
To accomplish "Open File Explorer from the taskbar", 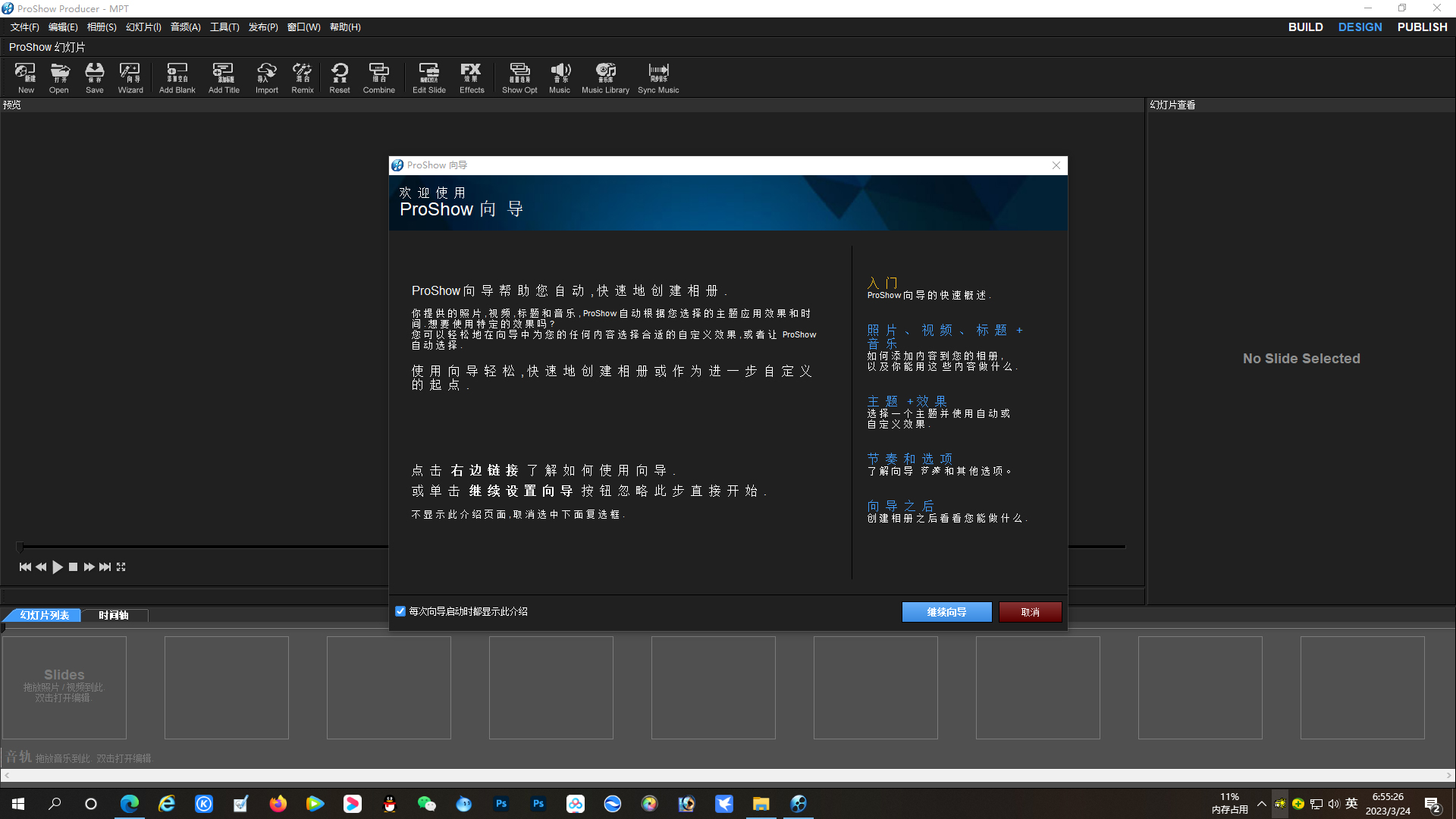I will [761, 804].
